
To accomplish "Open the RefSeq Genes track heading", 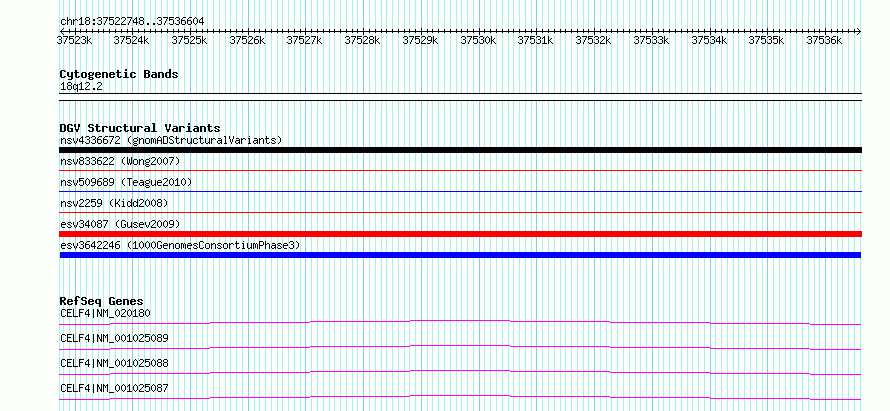I will point(102,301).
